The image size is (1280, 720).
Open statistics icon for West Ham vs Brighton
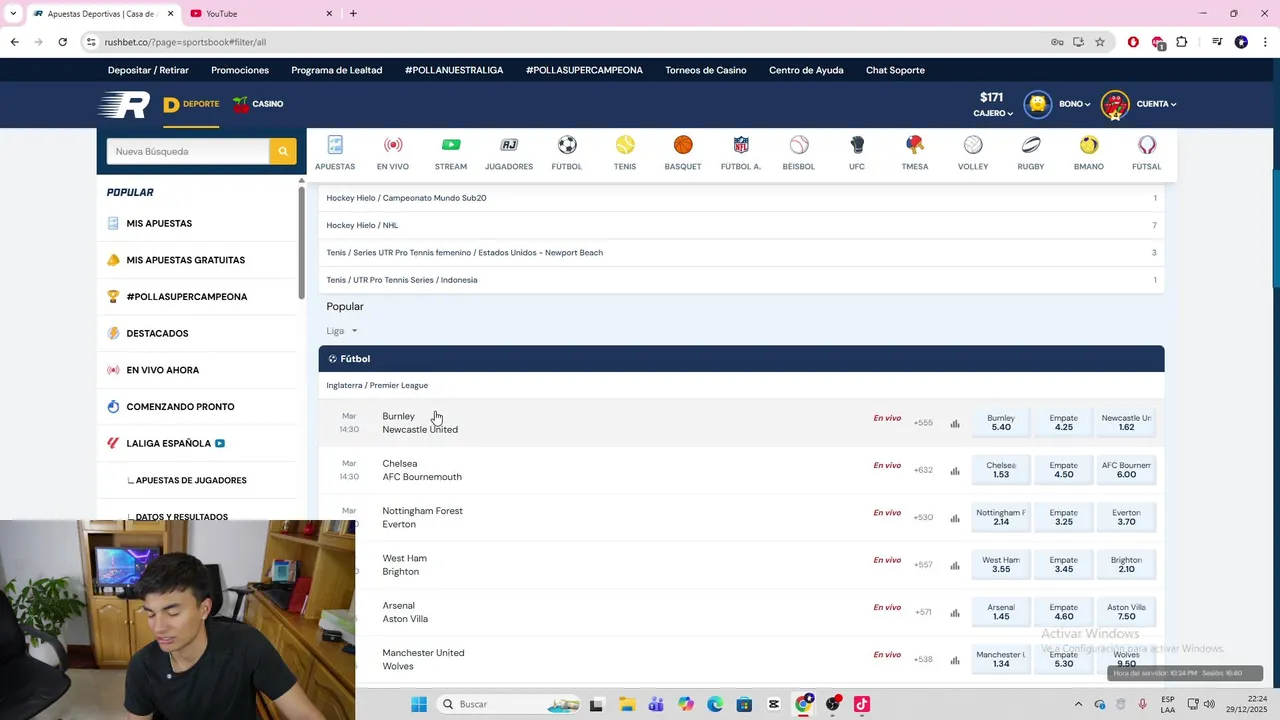click(x=955, y=565)
